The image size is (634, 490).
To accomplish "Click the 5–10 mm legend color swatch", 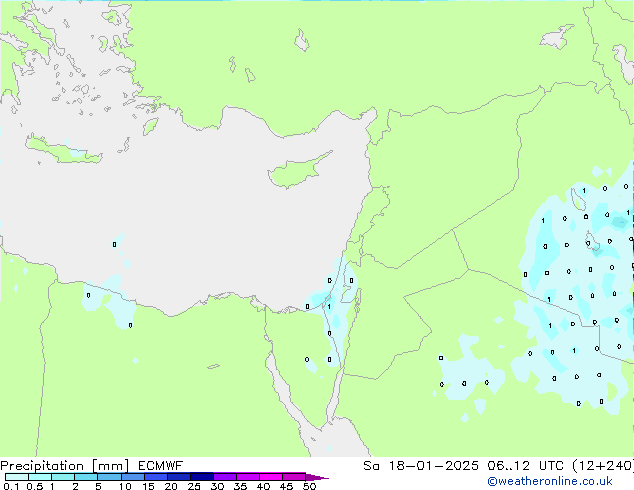I will click(x=109, y=477).
